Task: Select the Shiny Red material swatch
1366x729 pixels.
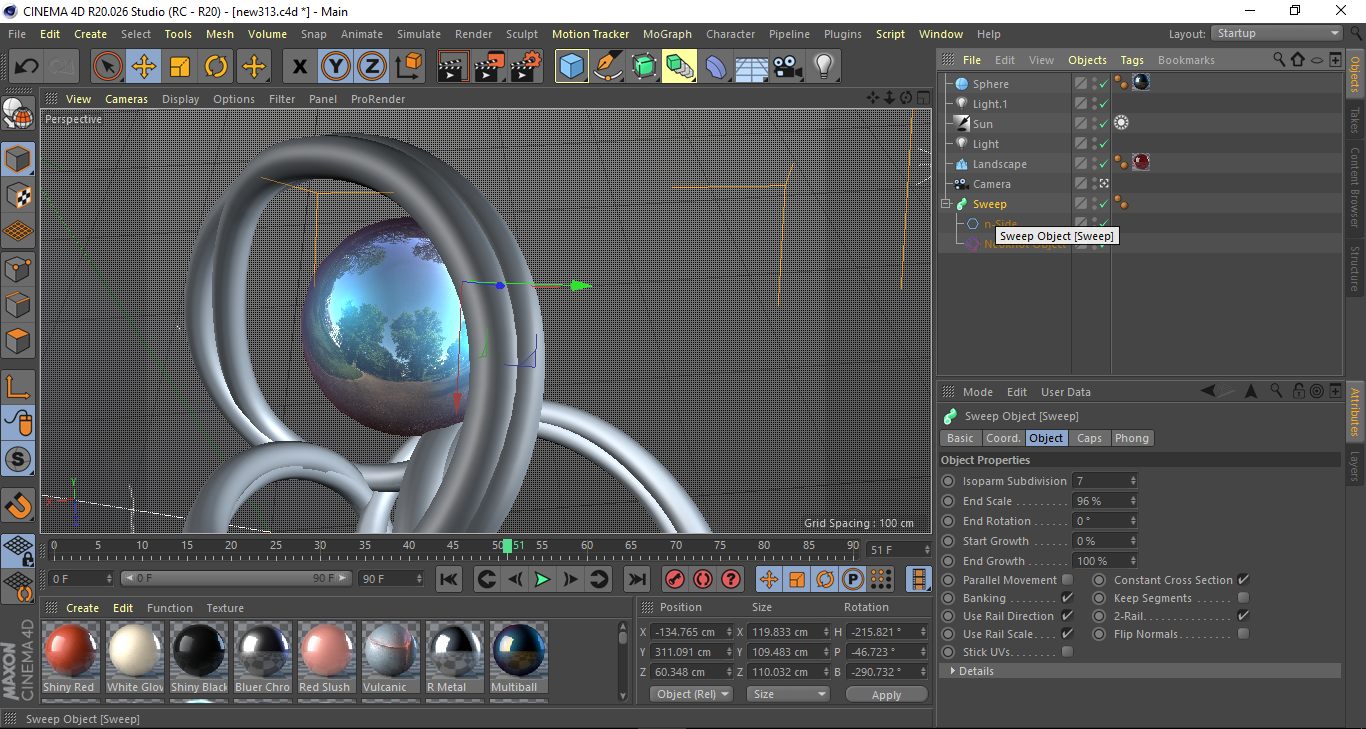Action: (x=69, y=657)
